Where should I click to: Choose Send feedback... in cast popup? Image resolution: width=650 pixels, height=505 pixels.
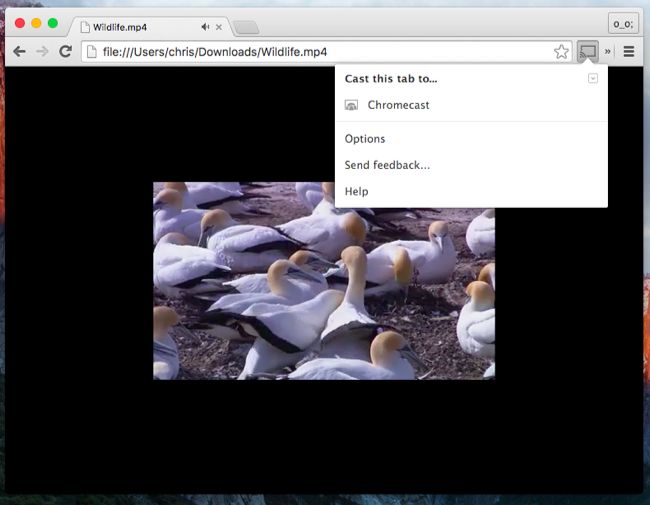(387, 165)
